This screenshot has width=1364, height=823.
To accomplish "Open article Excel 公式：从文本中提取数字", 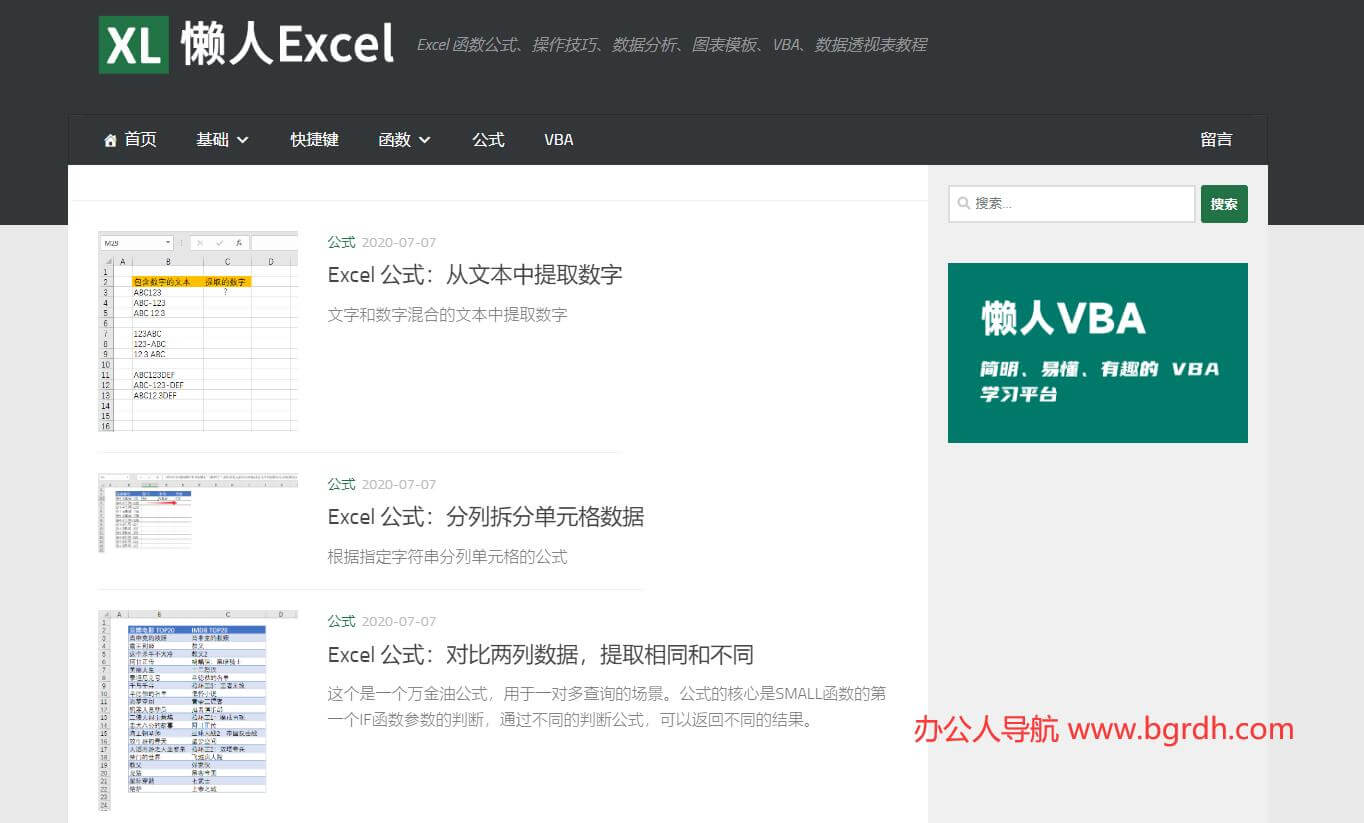I will pos(474,275).
